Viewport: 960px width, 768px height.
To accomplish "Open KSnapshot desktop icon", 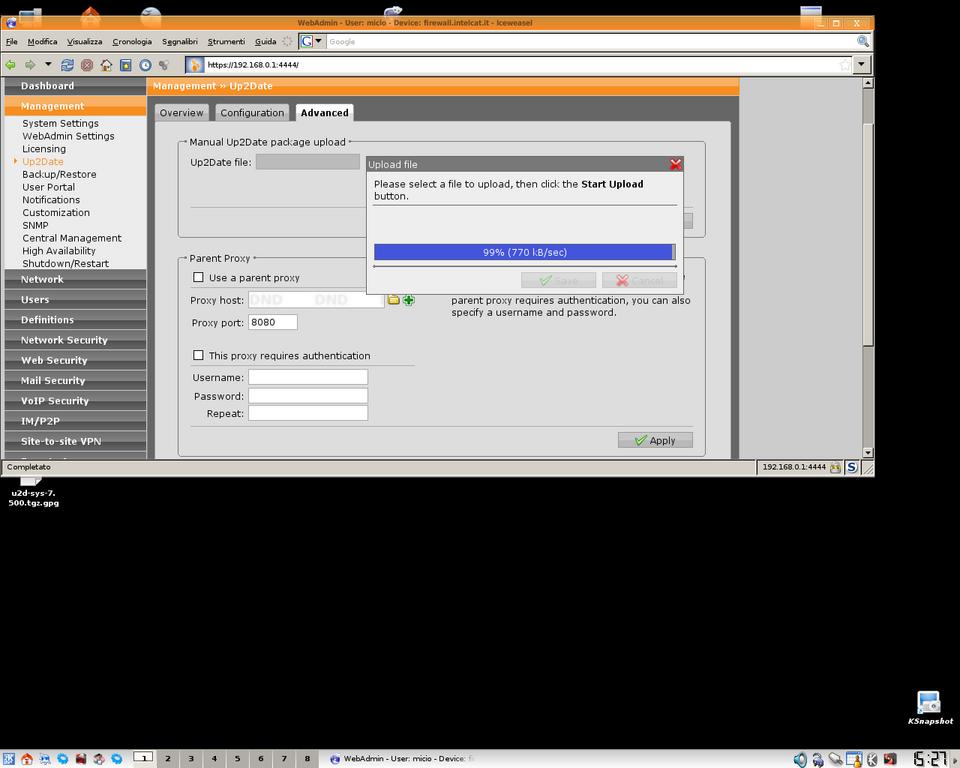I will pyautogui.click(x=929, y=703).
